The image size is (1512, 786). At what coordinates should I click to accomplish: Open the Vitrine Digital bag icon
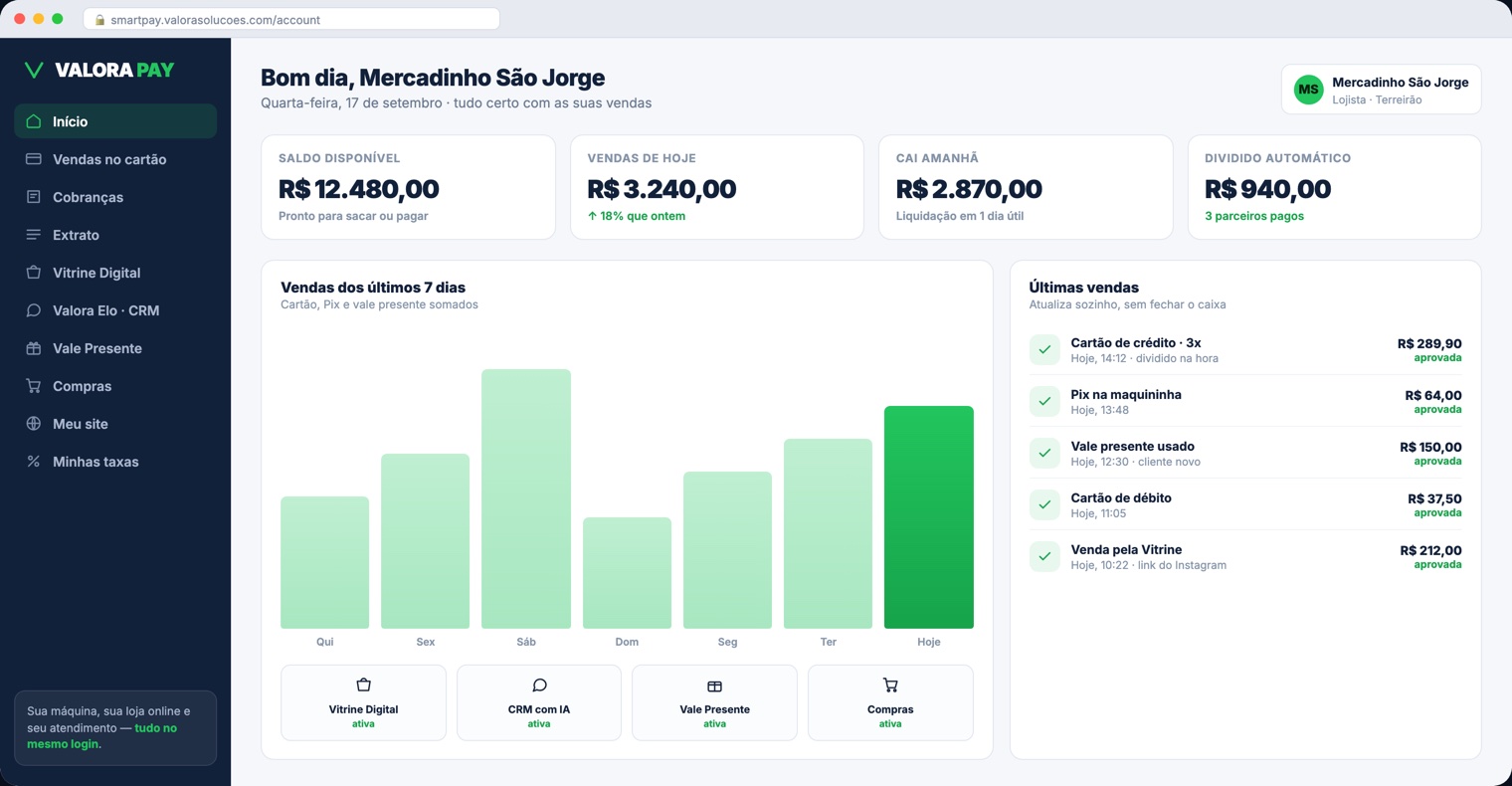click(x=33, y=273)
